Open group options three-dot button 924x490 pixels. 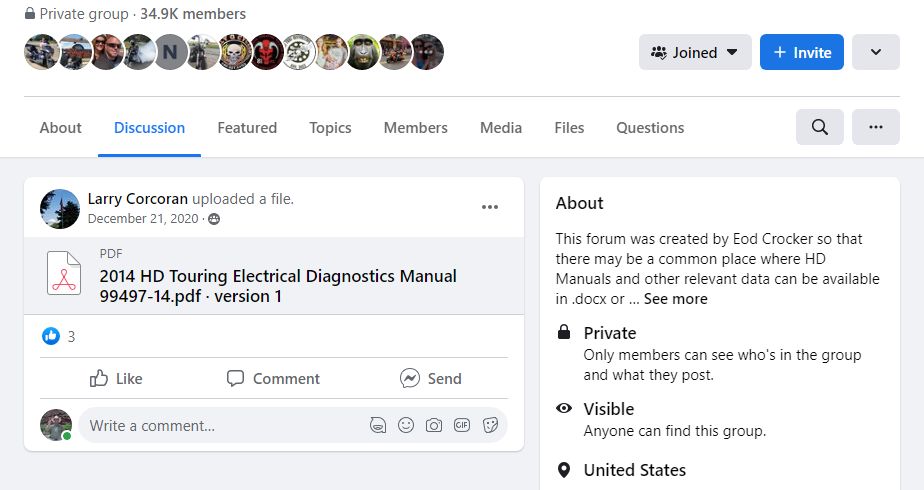point(875,127)
